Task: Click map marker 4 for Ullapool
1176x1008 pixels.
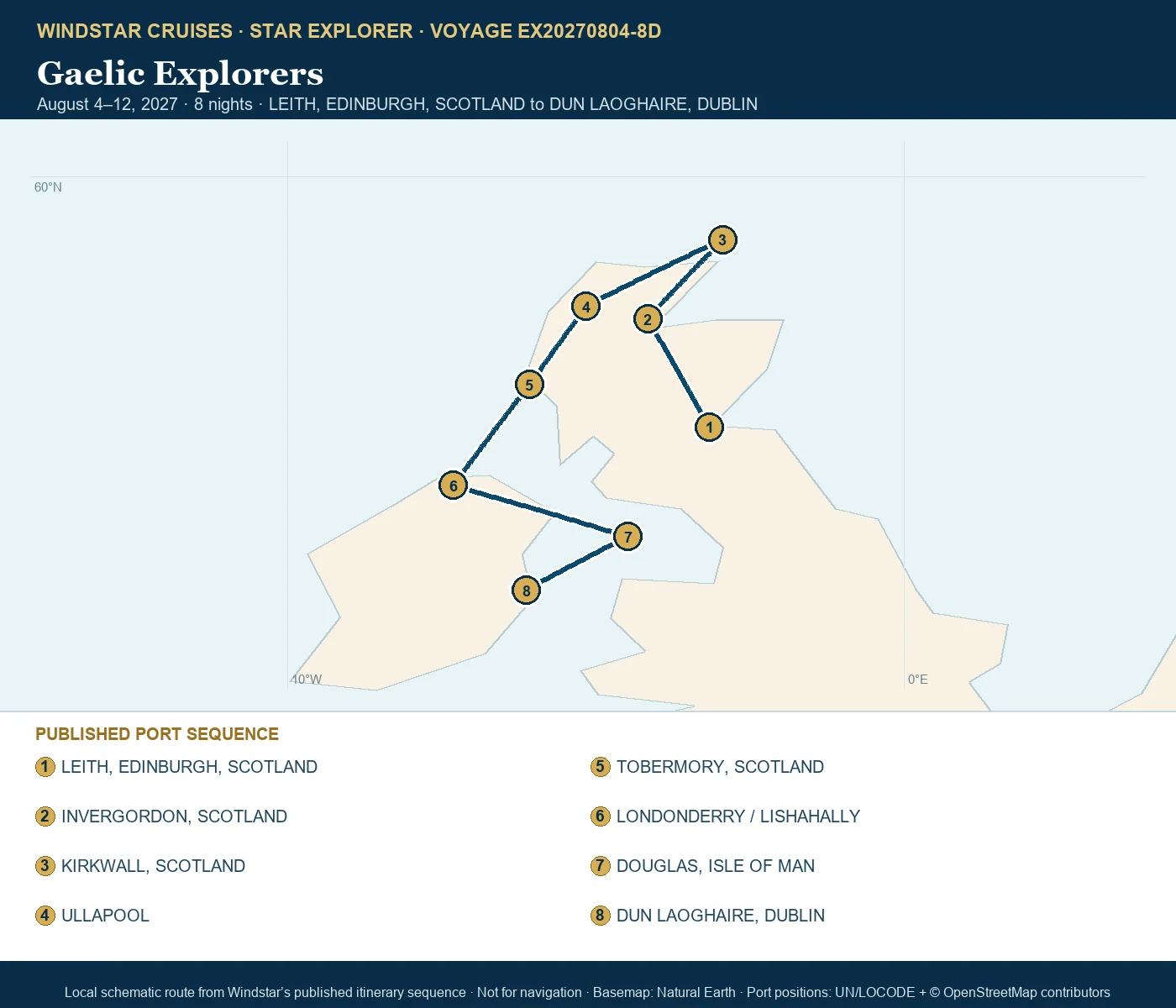Action: click(585, 307)
